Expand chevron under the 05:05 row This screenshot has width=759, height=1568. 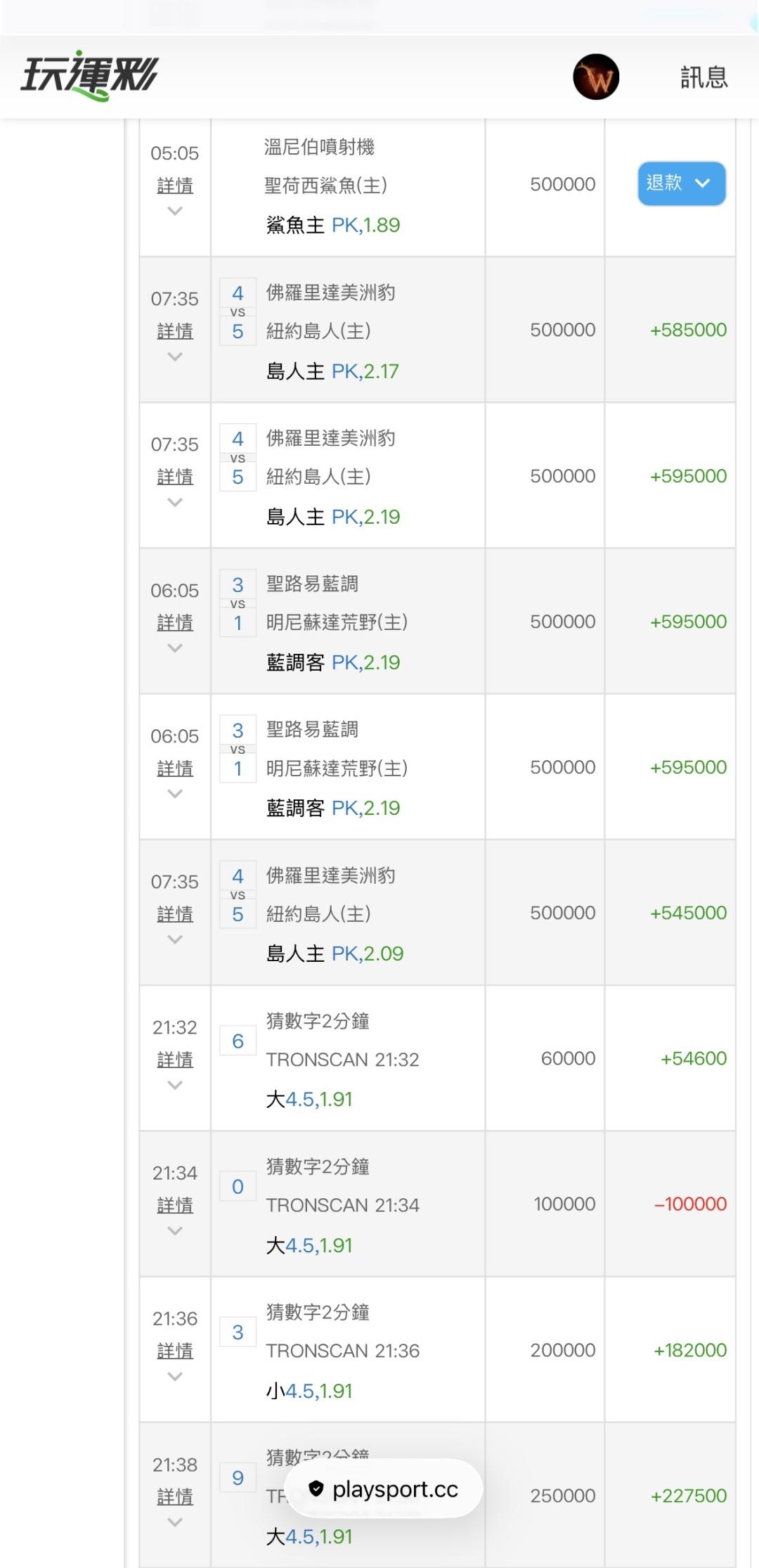click(x=175, y=211)
